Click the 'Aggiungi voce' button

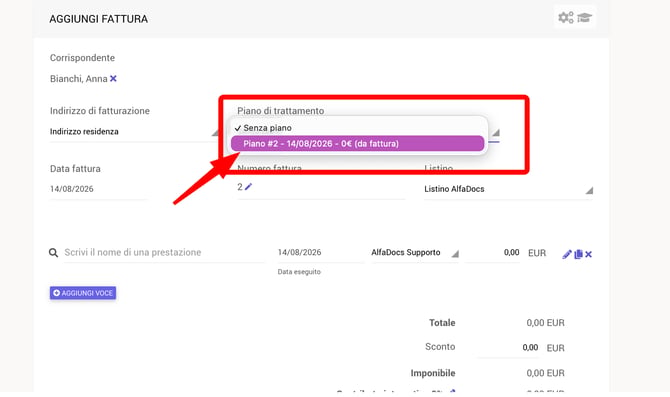83,293
